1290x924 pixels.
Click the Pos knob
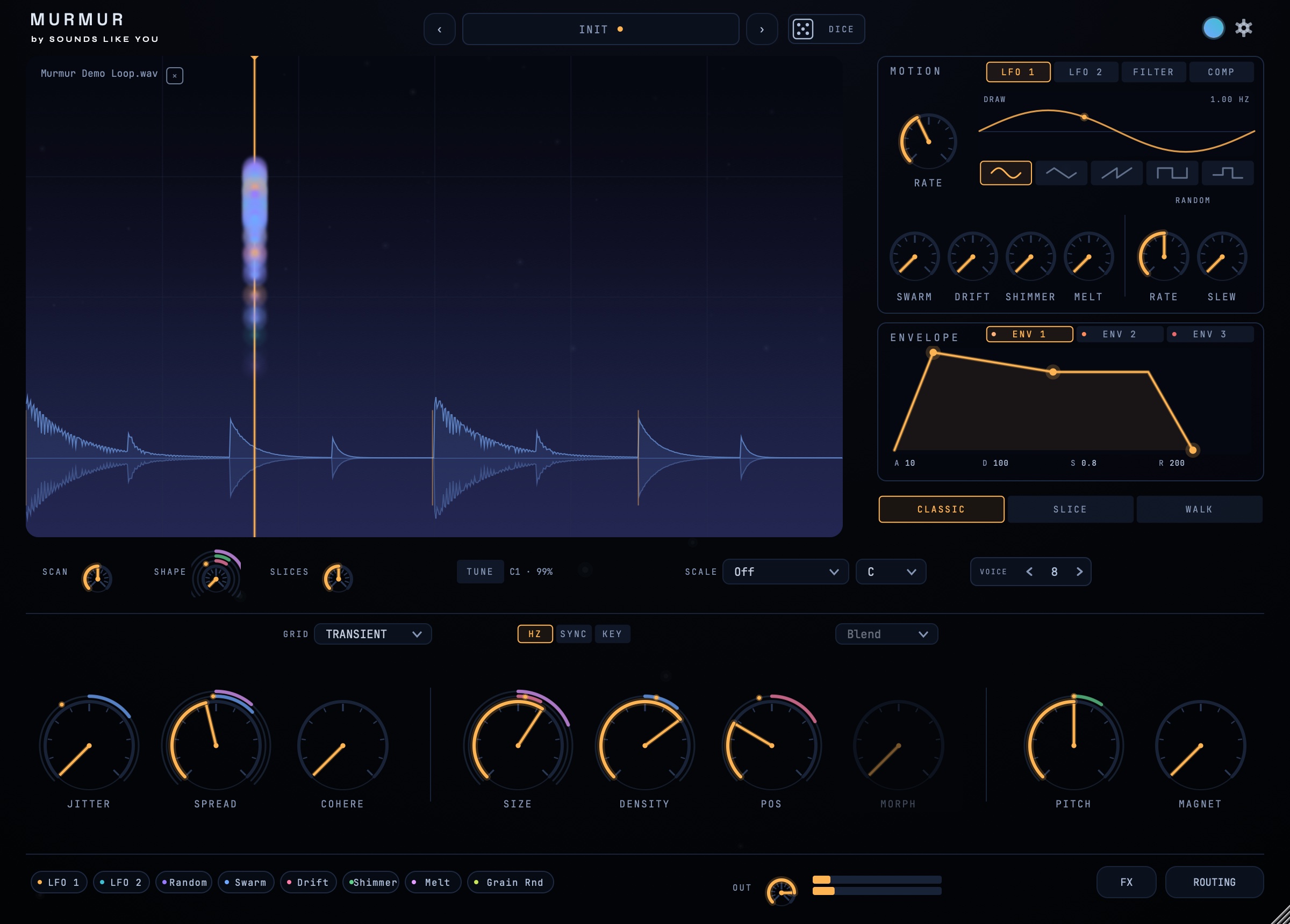[x=771, y=745]
